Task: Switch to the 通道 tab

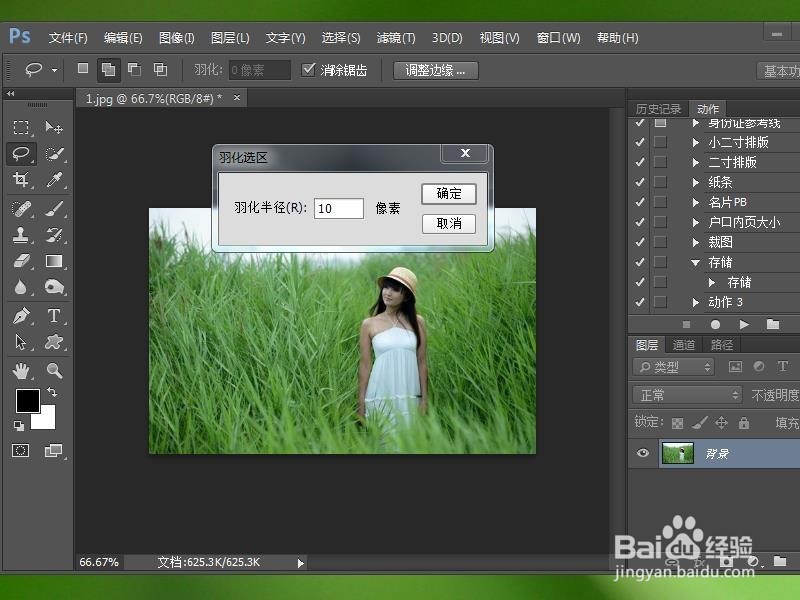Action: [684, 345]
